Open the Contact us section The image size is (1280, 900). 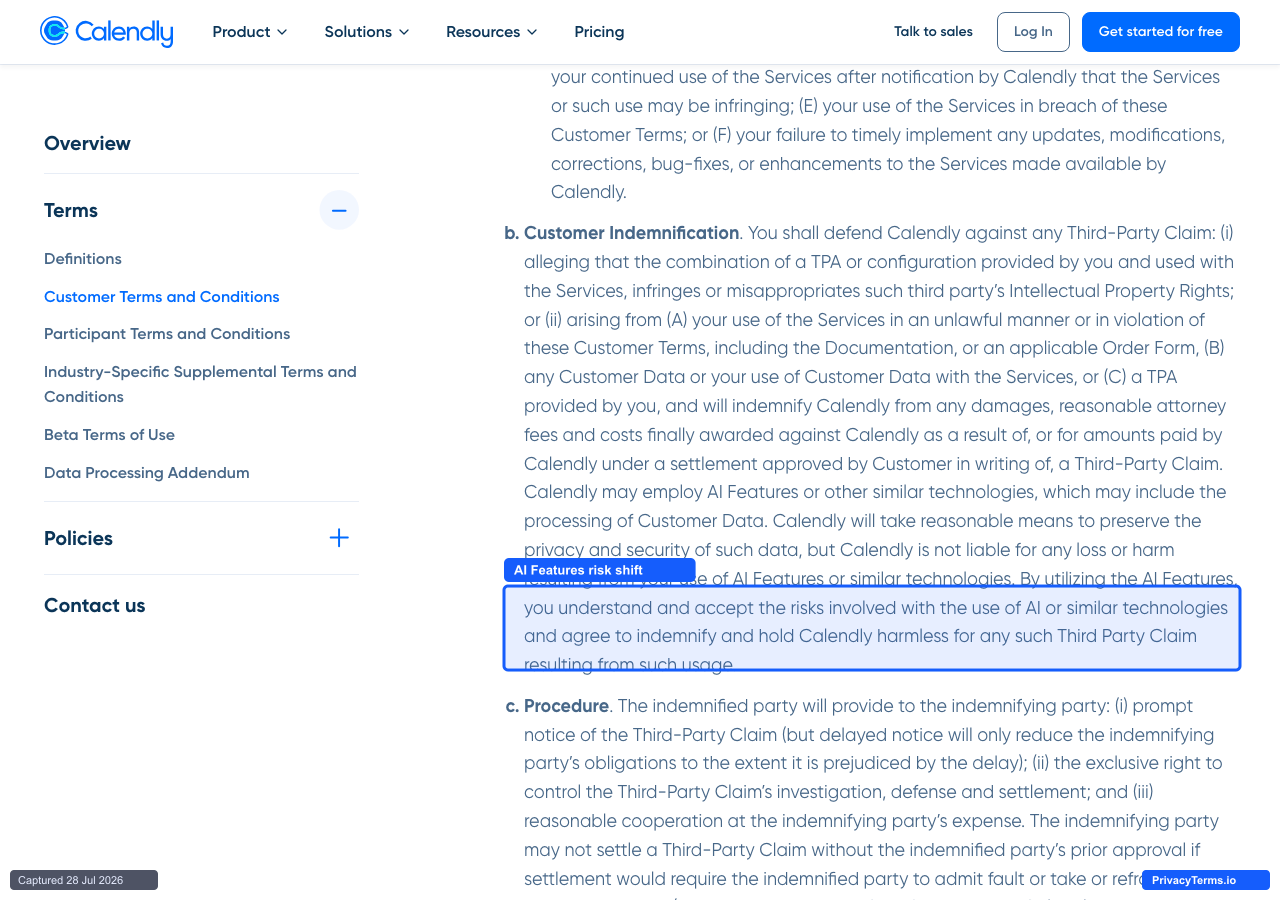[95, 605]
